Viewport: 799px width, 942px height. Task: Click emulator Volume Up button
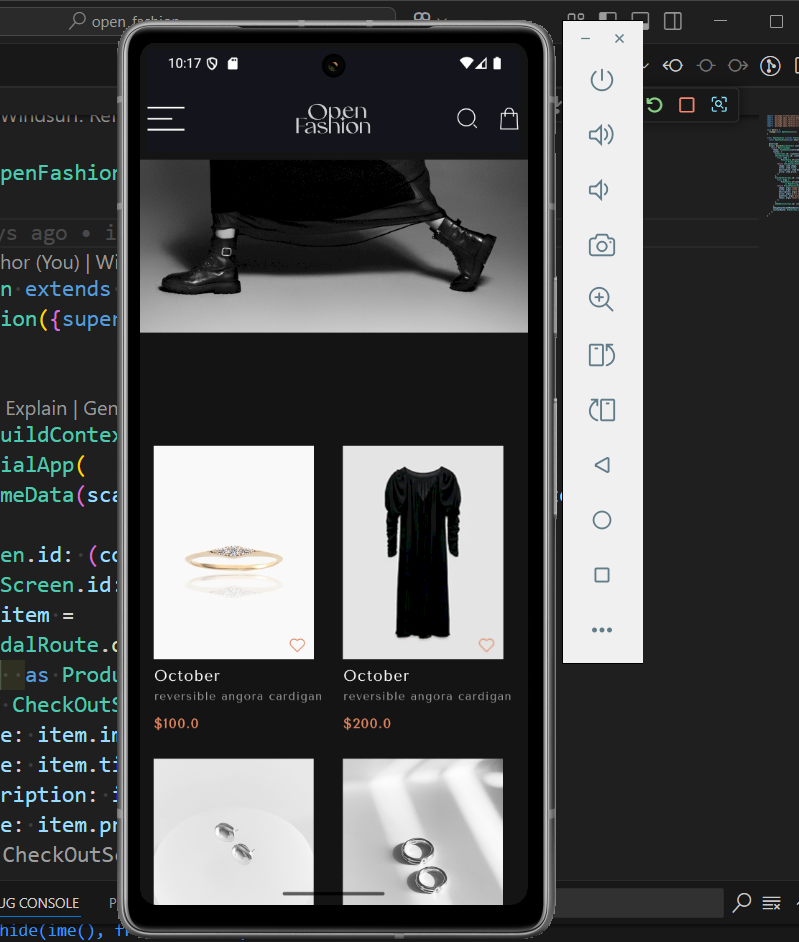601,135
